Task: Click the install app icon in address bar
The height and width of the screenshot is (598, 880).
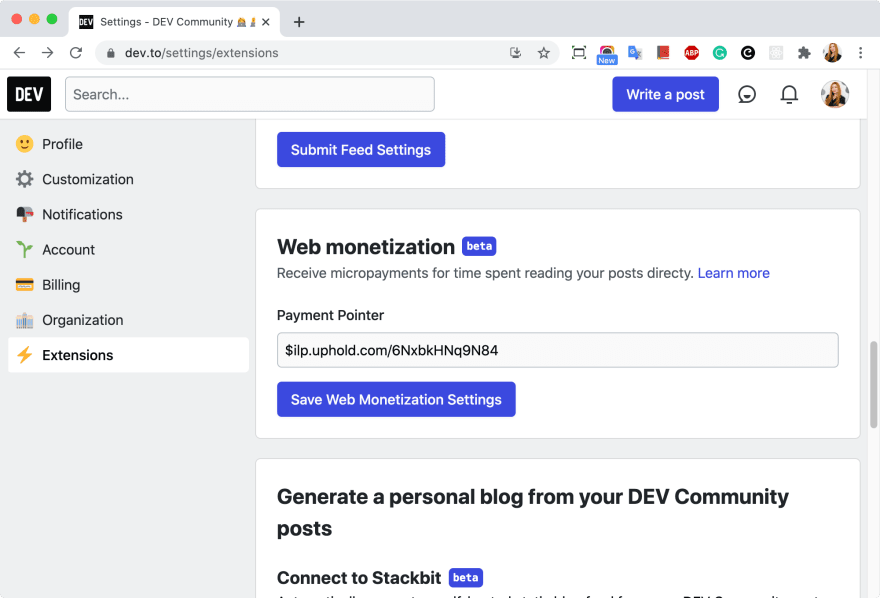Action: point(515,53)
